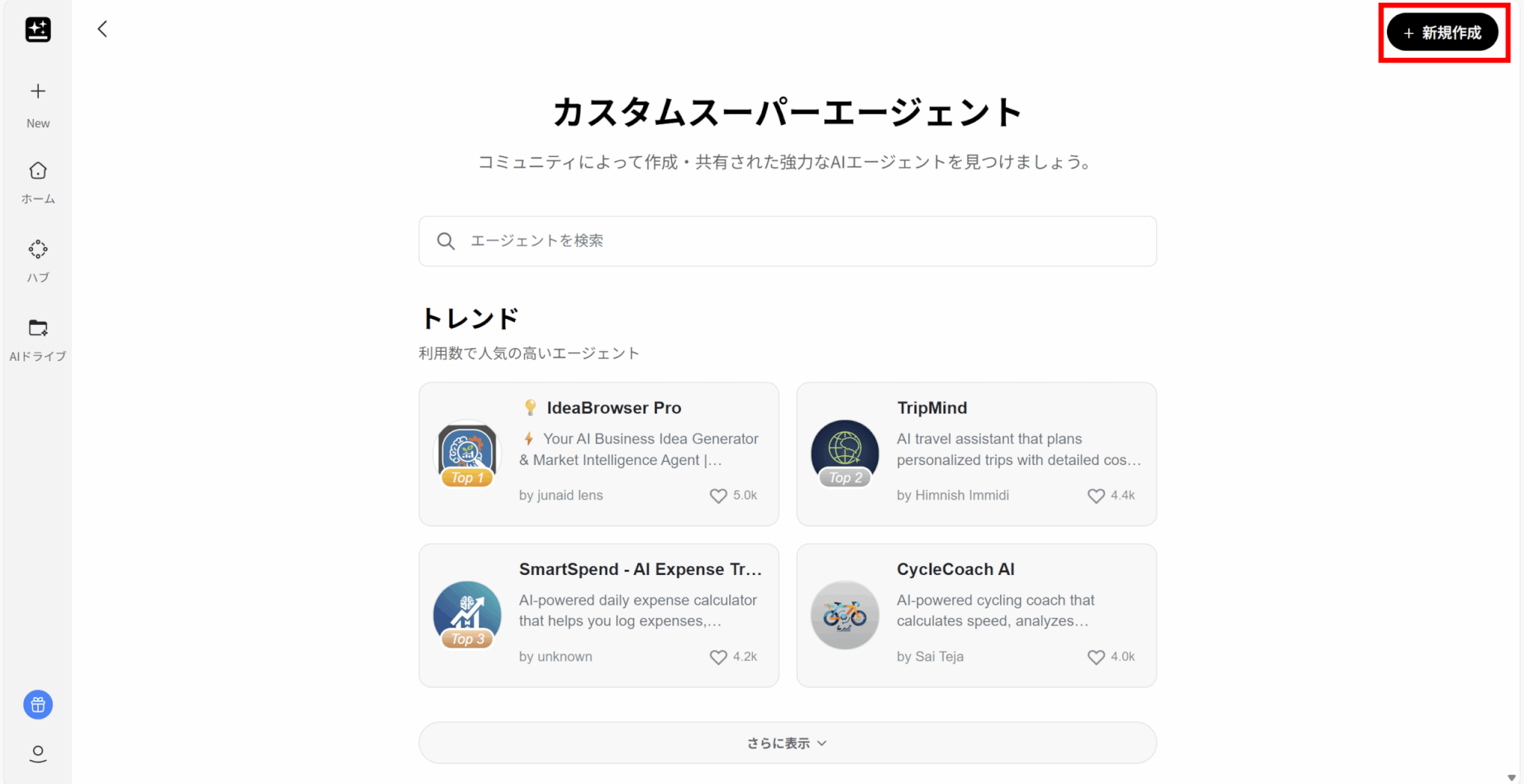Click the エージェントを検索 search field
Viewport: 1524px width, 784px height.
(787, 241)
